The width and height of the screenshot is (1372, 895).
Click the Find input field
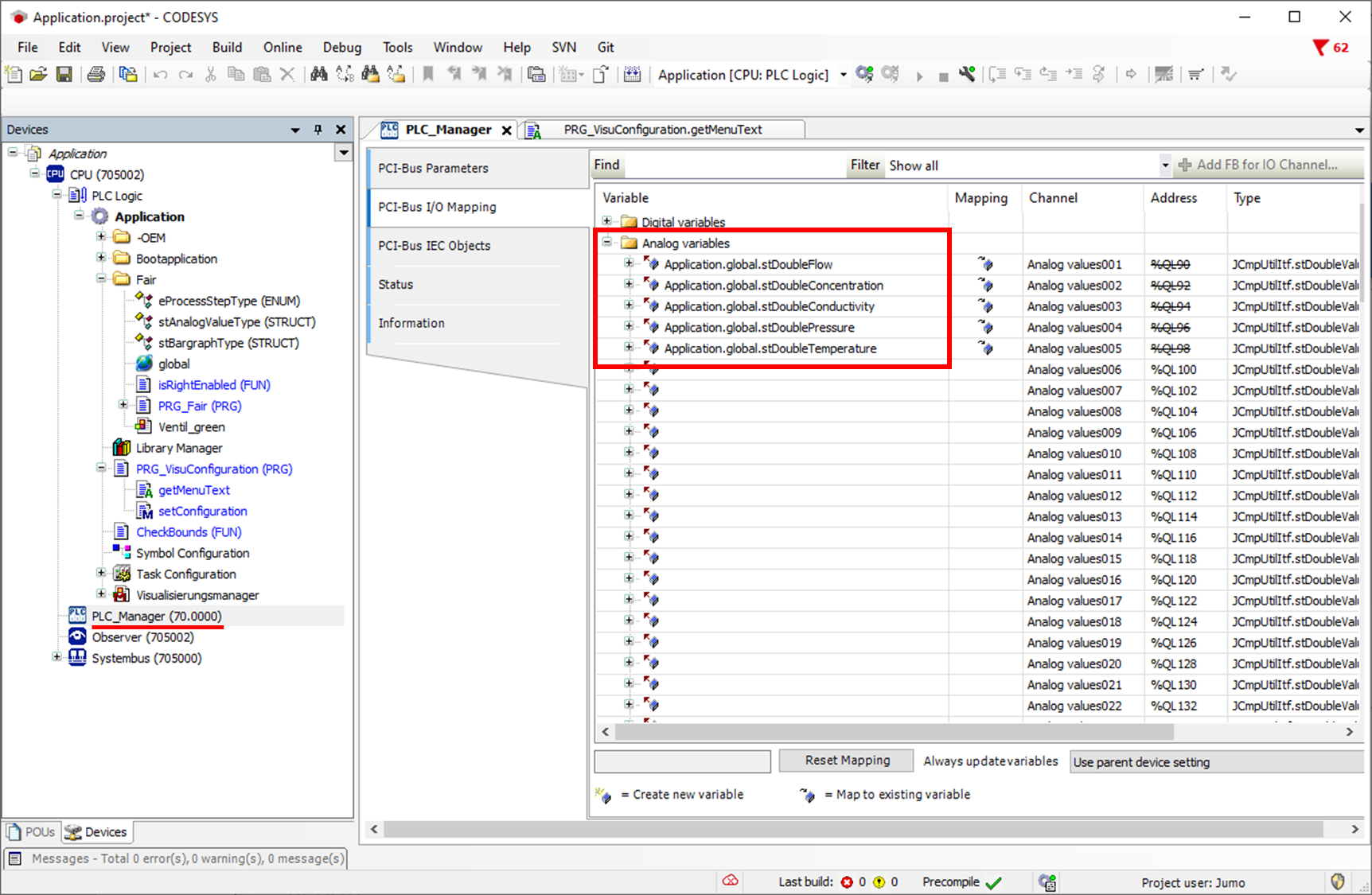click(x=735, y=165)
